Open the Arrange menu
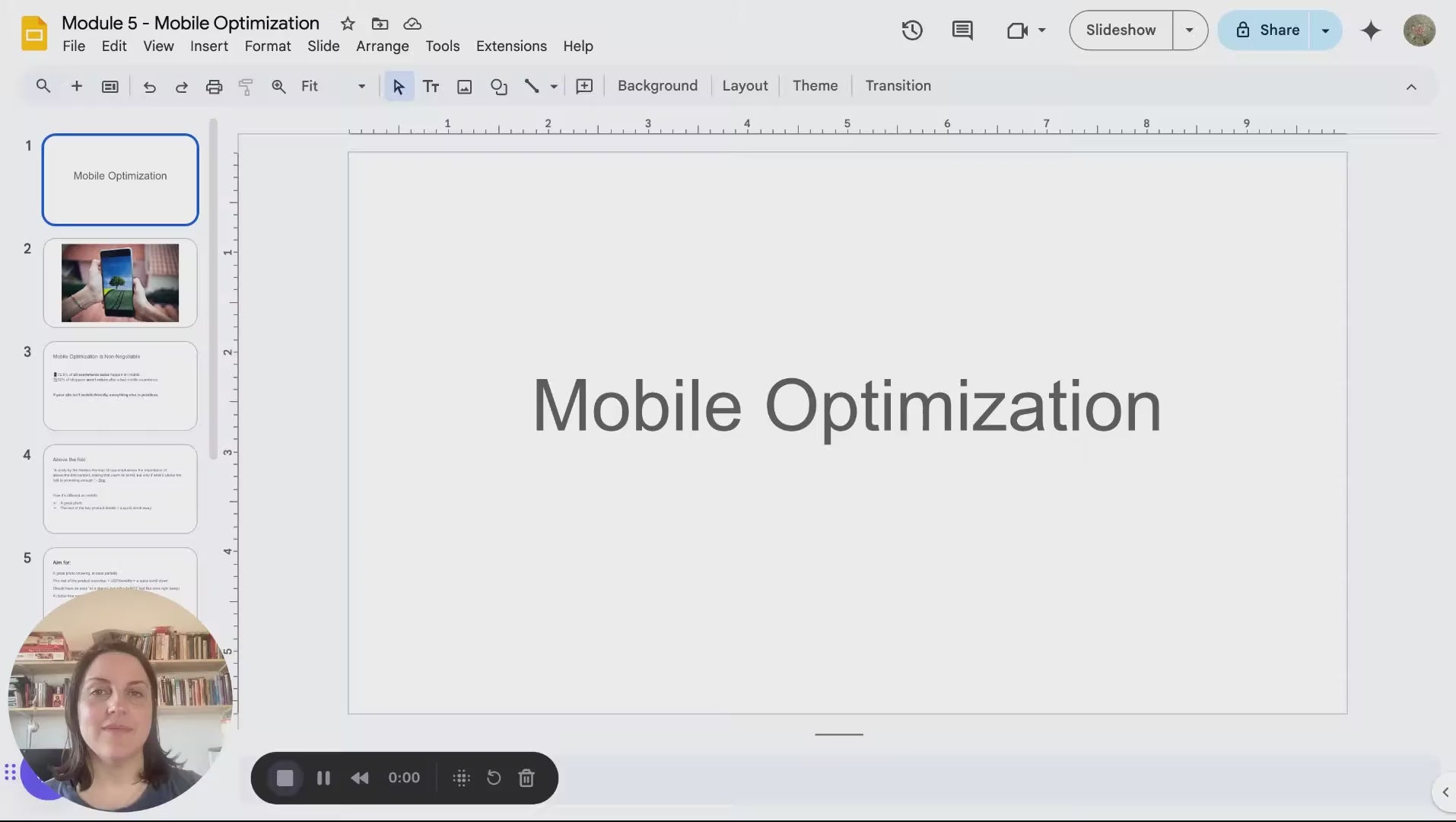 point(382,46)
